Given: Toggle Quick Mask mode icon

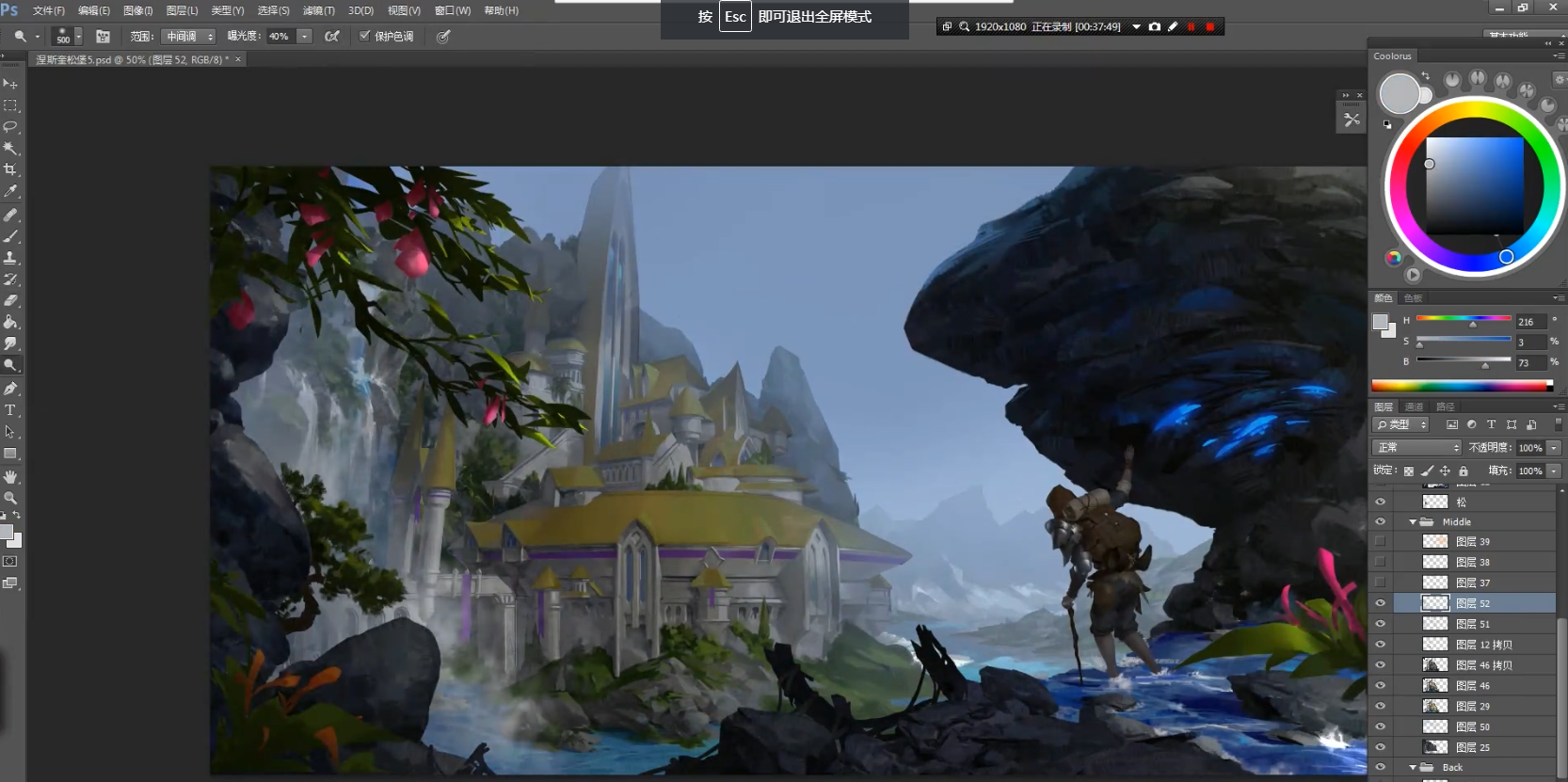Looking at the screenshot, I should click(x=9, y=562).
